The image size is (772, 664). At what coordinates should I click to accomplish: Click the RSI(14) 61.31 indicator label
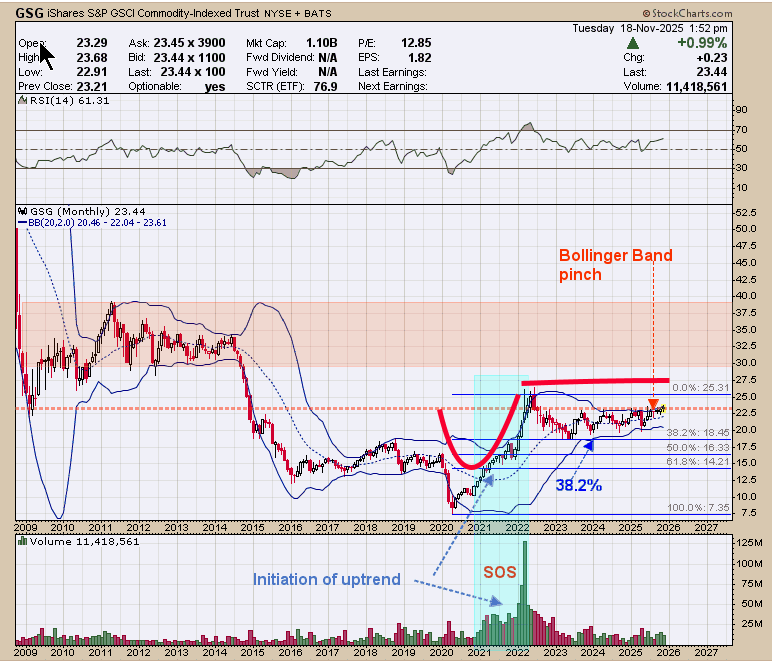pos(69,100)
